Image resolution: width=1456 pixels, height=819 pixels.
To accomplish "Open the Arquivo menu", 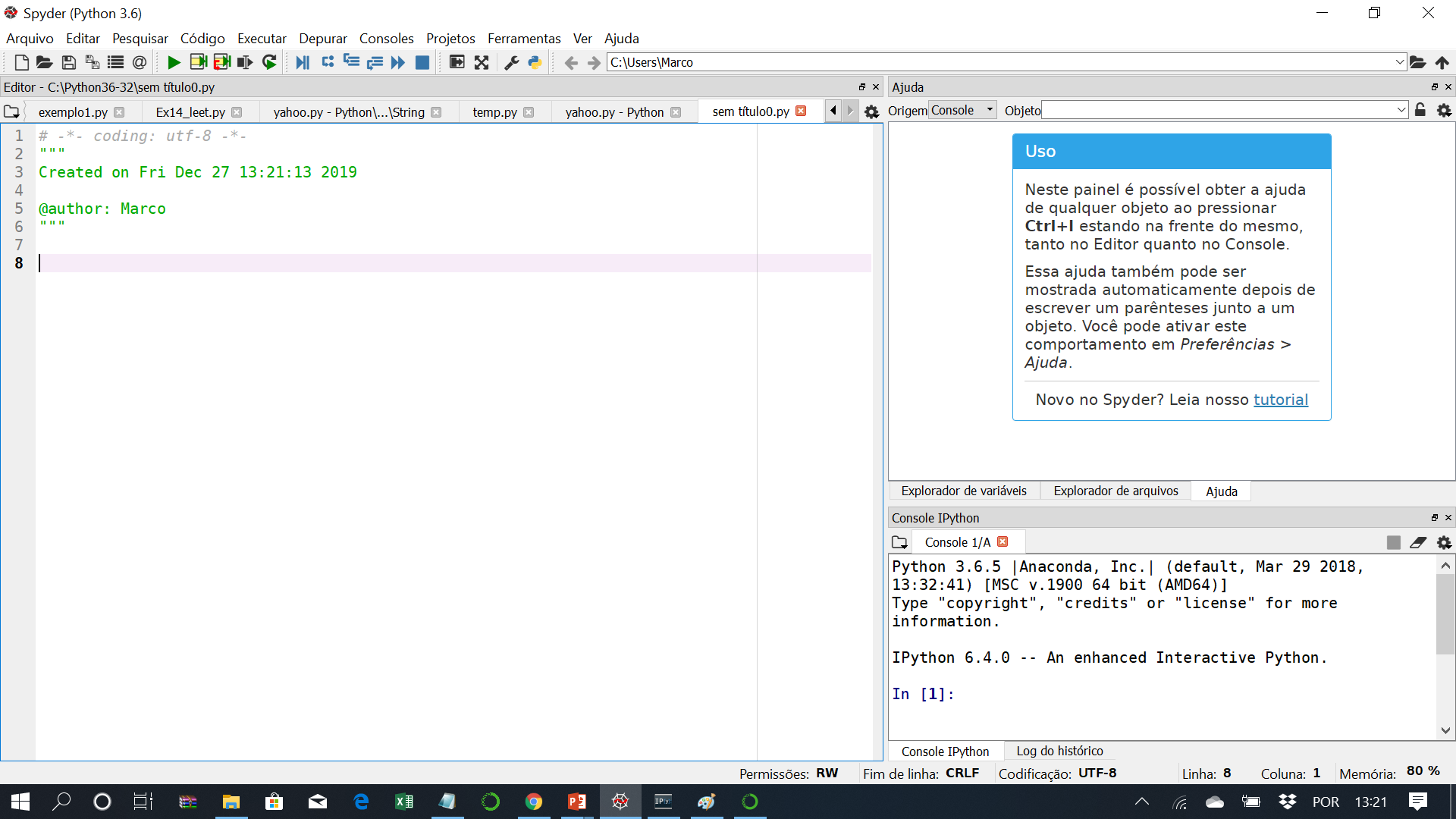I will [x=30, y=38].
